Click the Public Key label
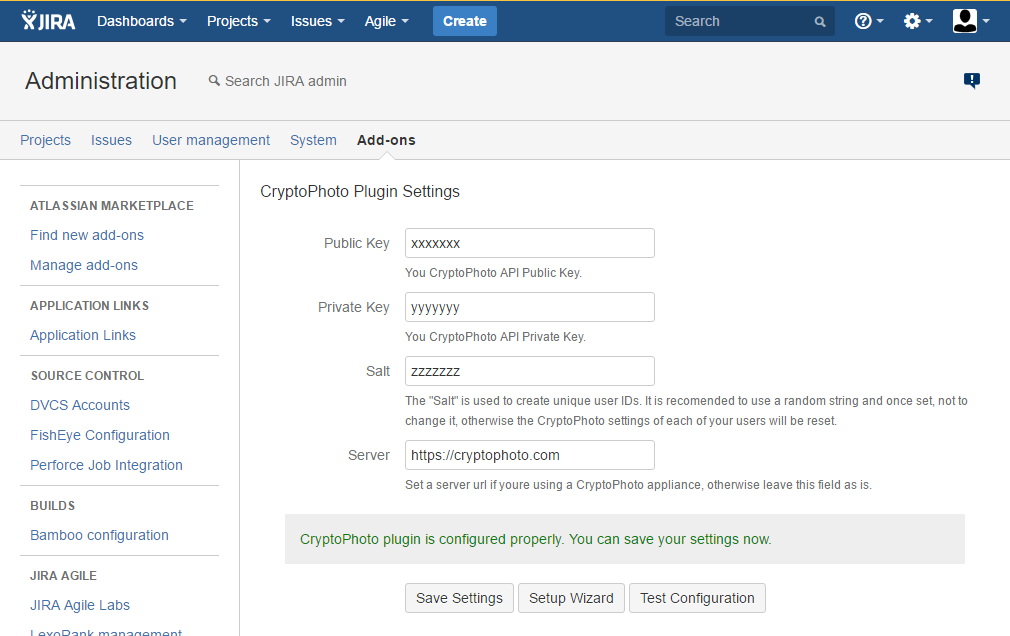 (357, 243)
